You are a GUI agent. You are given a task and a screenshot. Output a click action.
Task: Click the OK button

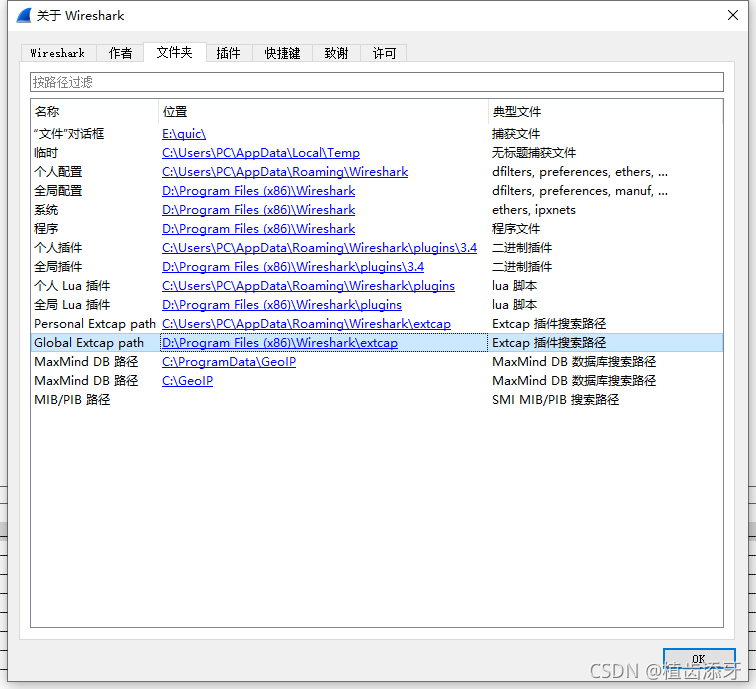coord(699,659)
